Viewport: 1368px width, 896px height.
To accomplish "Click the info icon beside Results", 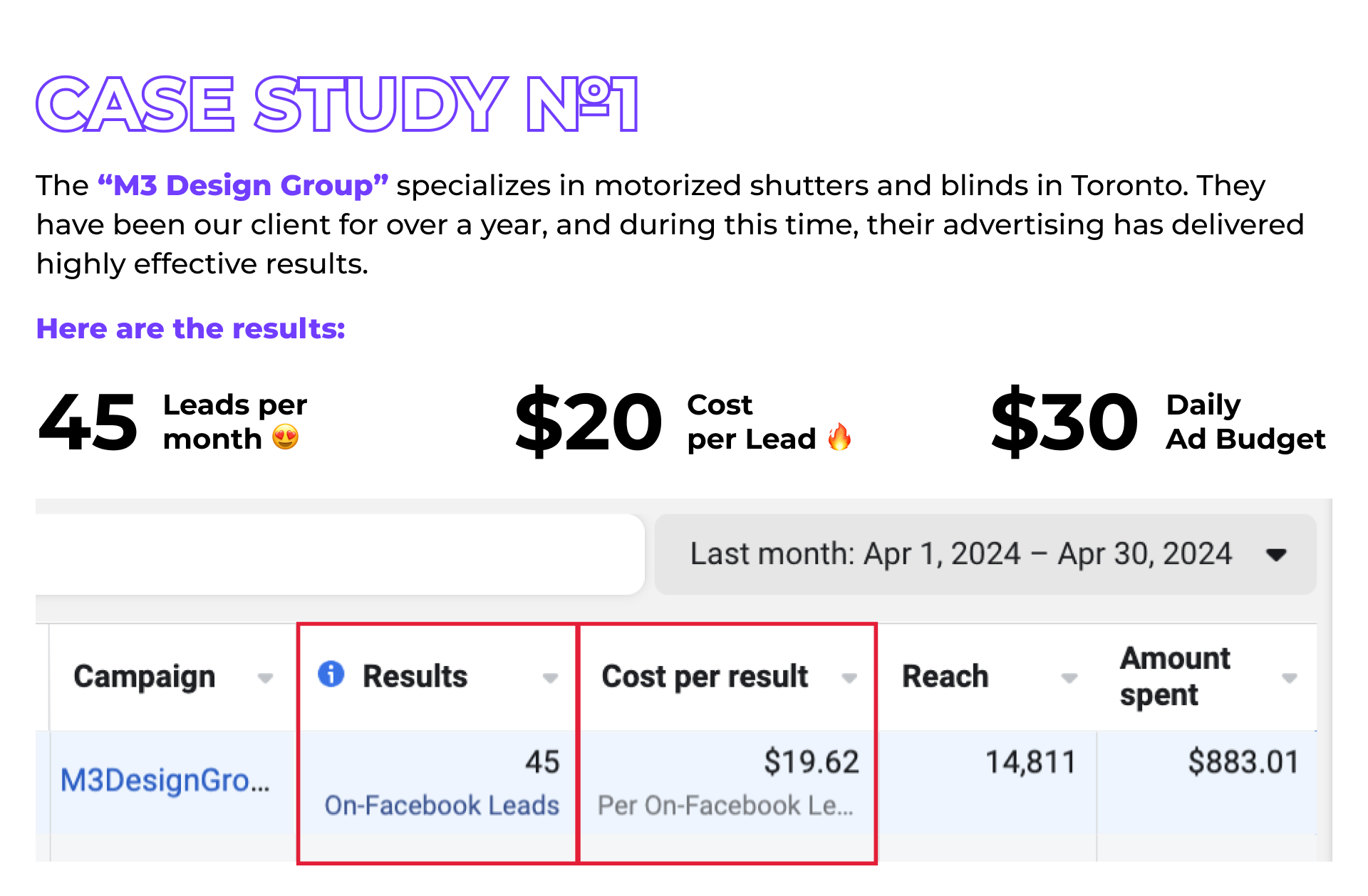I will pyautogui.click(x=331, y=674).
